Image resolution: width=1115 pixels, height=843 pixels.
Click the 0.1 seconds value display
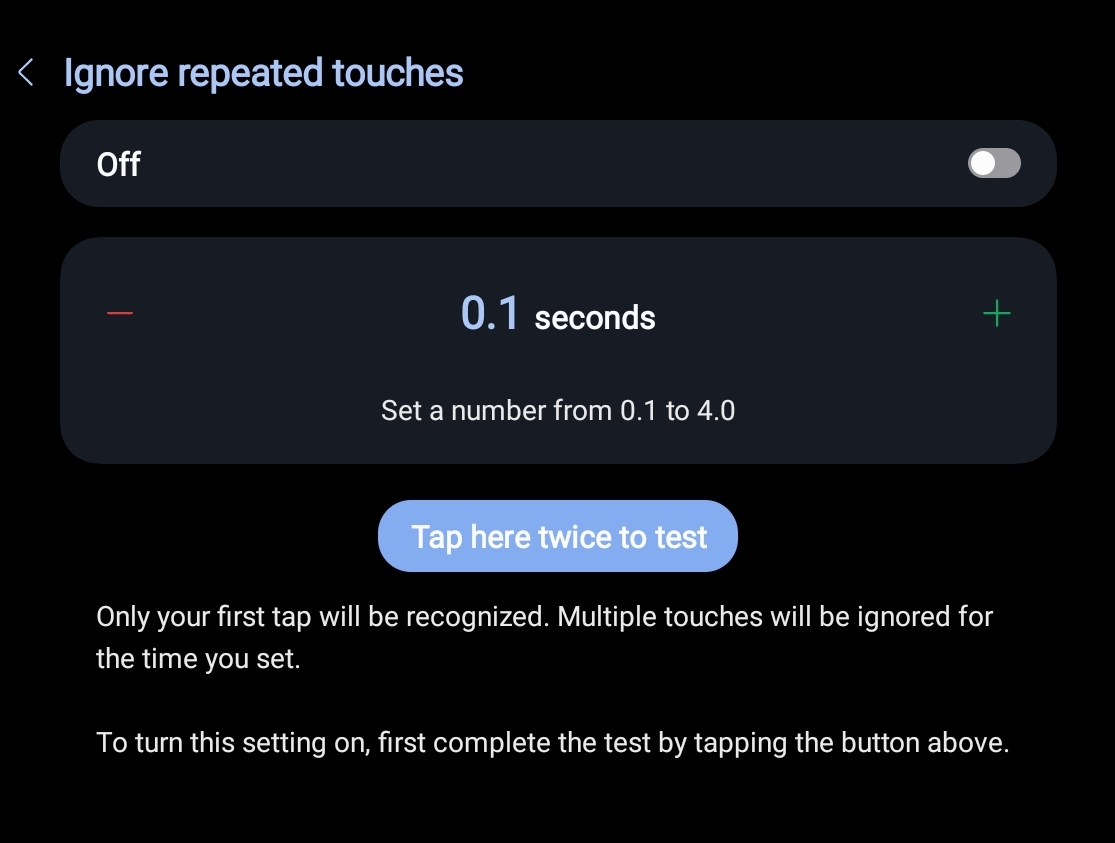pos(491,313)
